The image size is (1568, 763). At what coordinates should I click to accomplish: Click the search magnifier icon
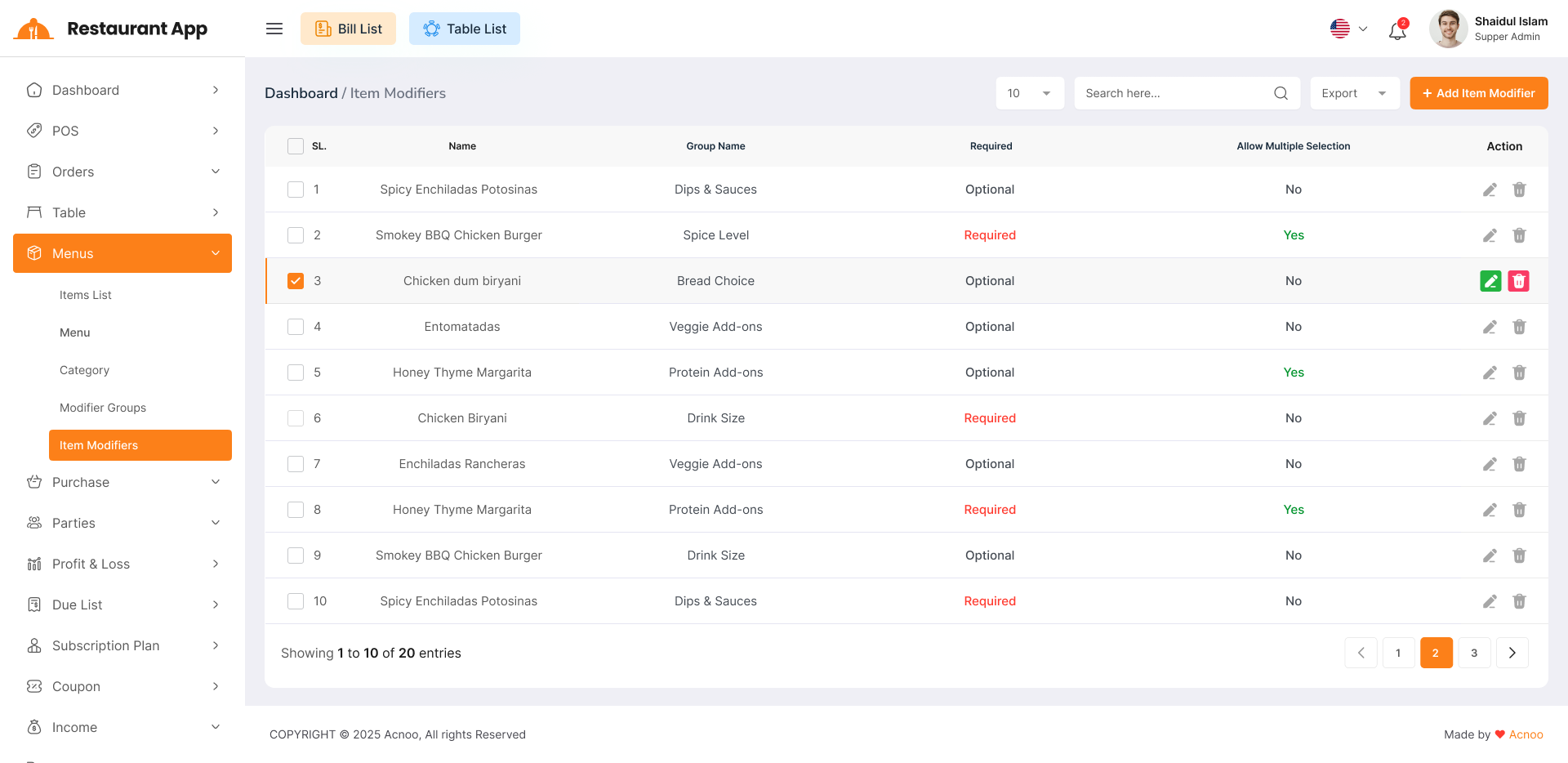[1281, 93]
